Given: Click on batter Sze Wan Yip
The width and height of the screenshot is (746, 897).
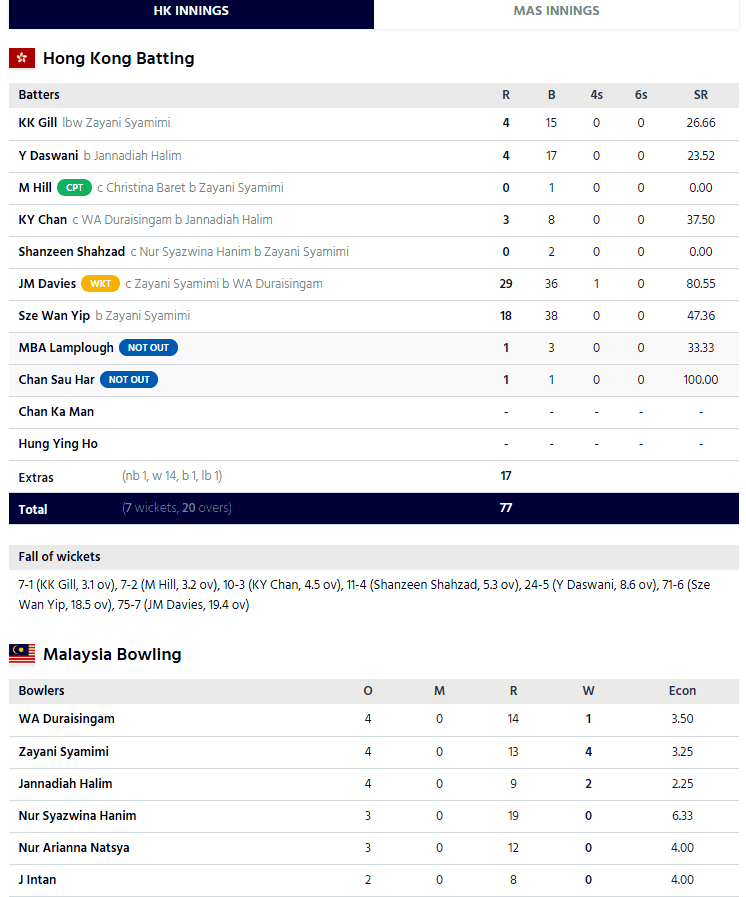Looking at the screenshot, I should click(54, 316).
